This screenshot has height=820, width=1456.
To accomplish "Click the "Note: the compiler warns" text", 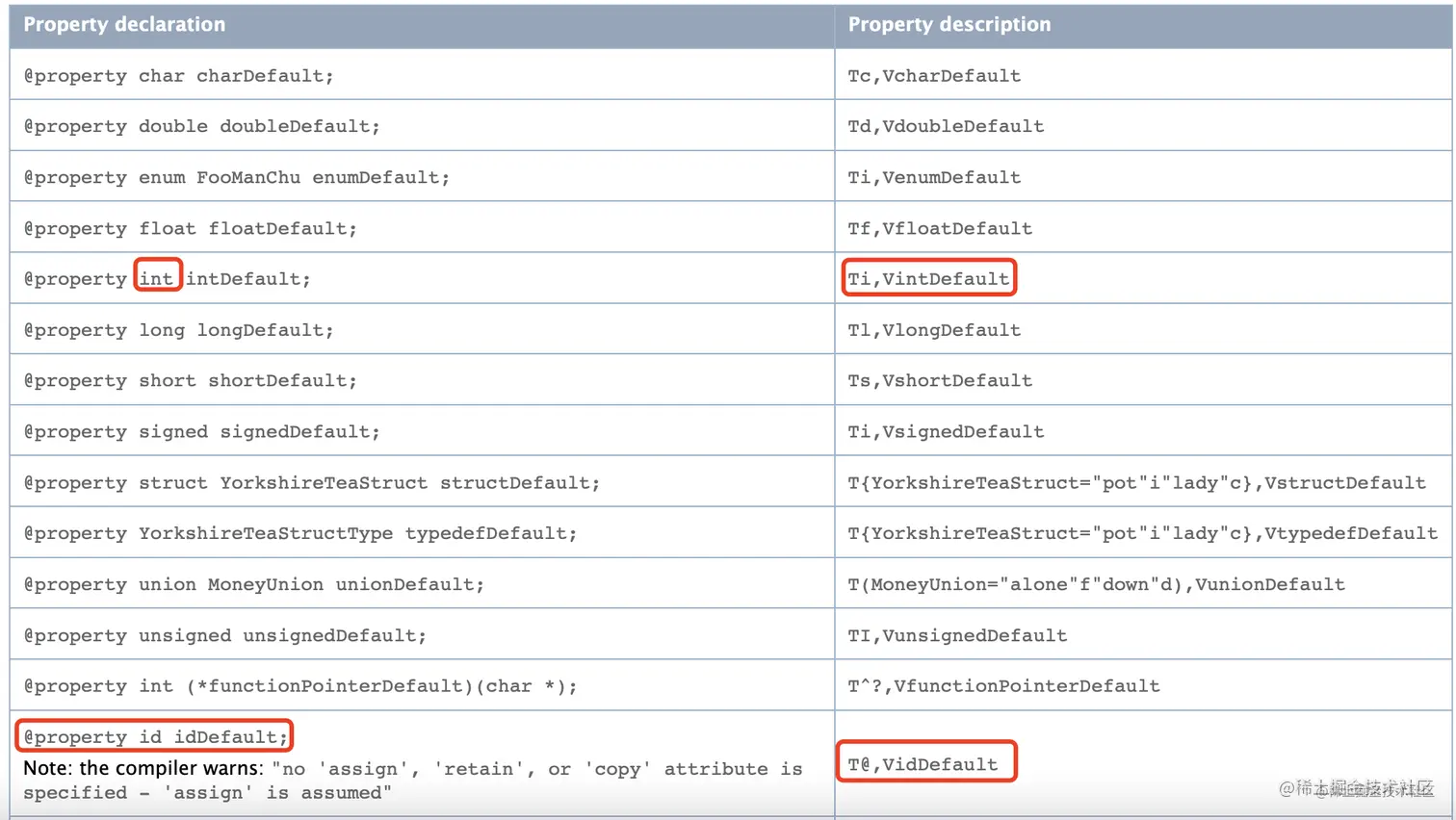I will coord(143,768).
